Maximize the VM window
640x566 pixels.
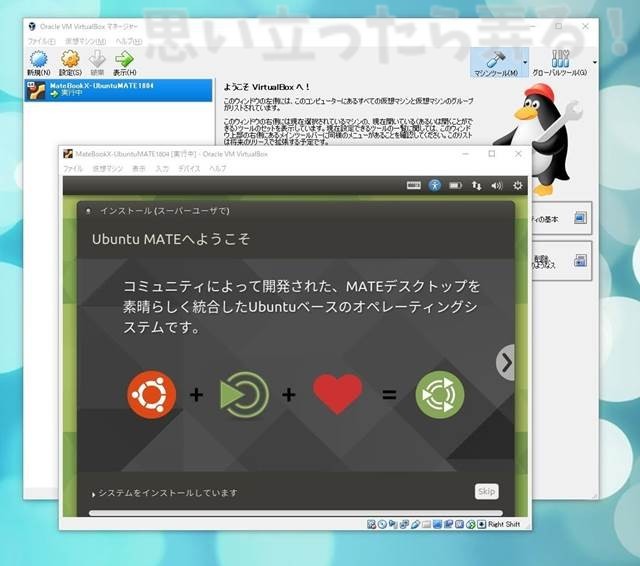pyautogui.click(x=492, y=154)
